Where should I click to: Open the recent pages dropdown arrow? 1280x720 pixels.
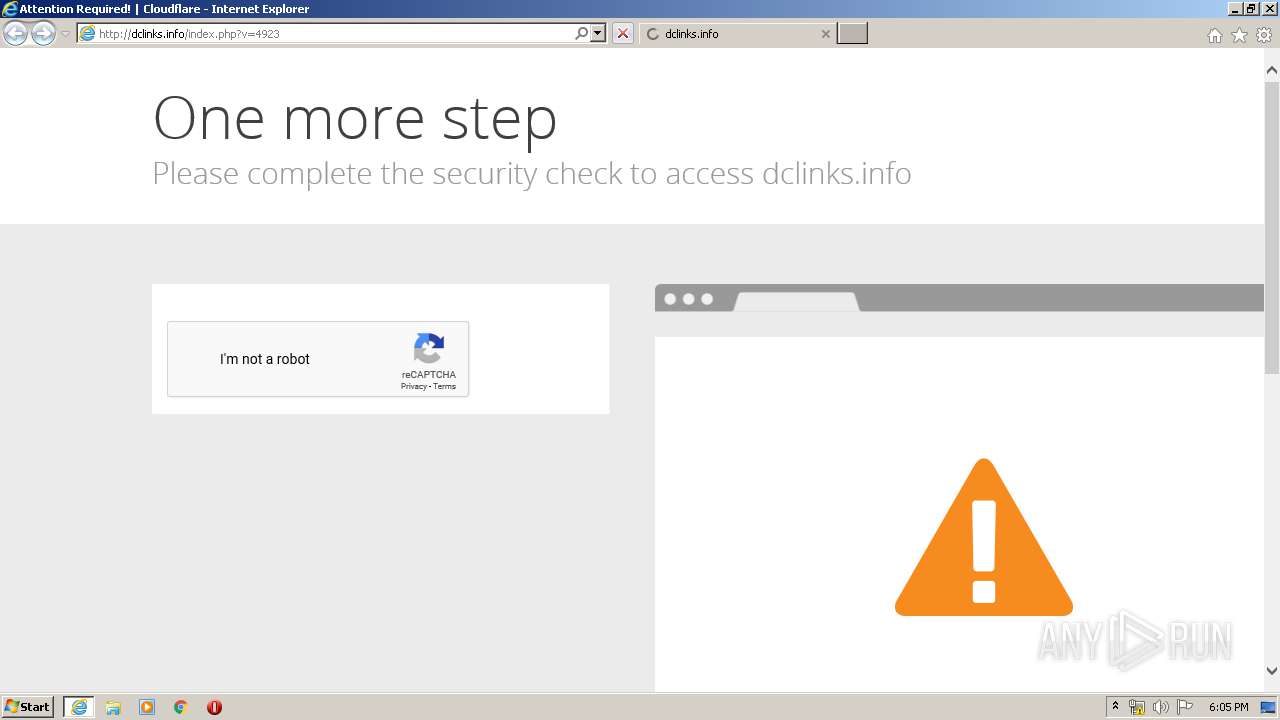pyautogui.click(x=65, y=34)
